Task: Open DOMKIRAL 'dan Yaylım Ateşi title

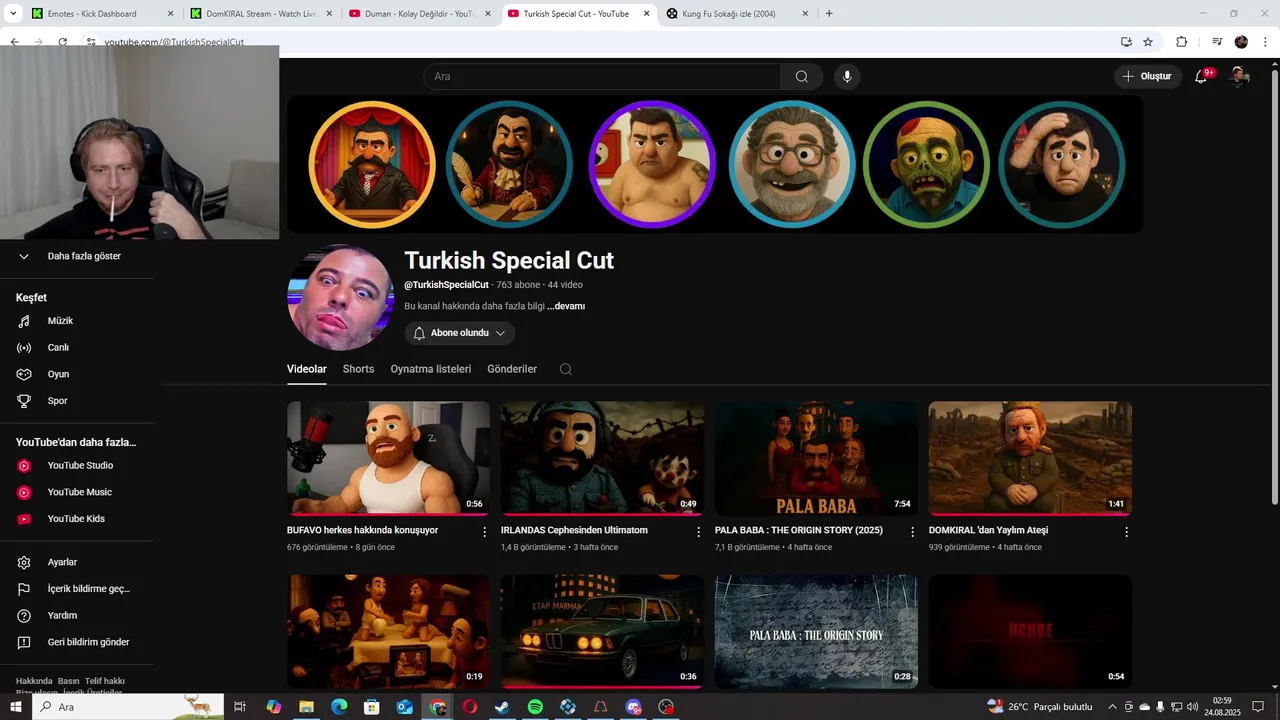Action: click(x=988, y=530)
